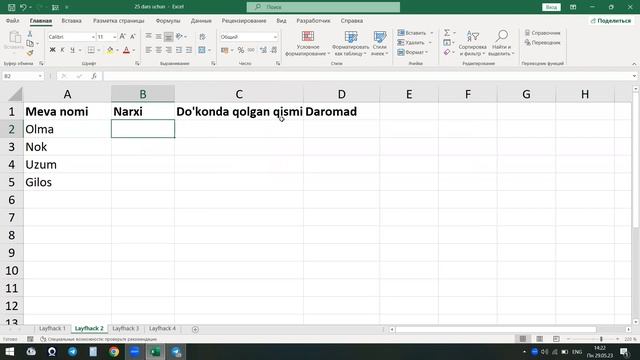Toggle middle vertical alignment
This screenshot has width=640, height=360.
(158, 37)
